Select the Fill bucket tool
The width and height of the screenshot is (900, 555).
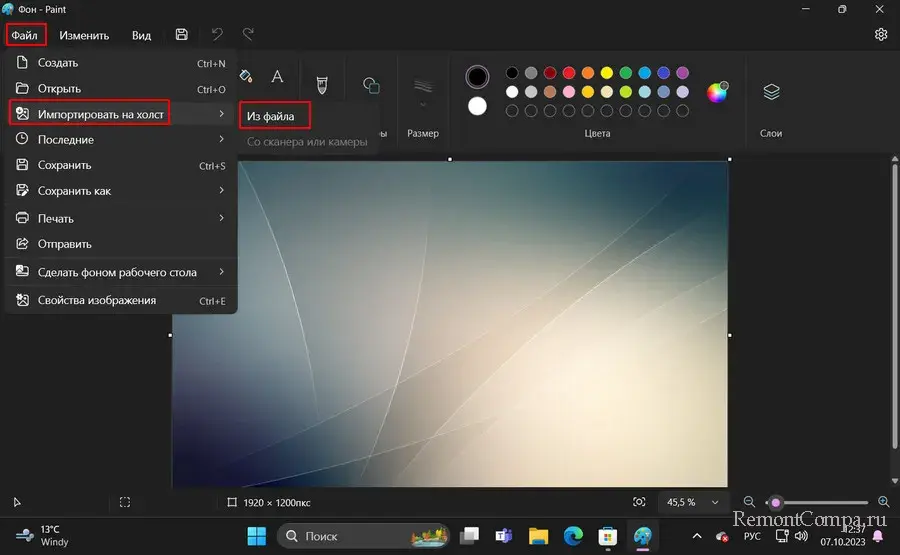click(247, 76)
